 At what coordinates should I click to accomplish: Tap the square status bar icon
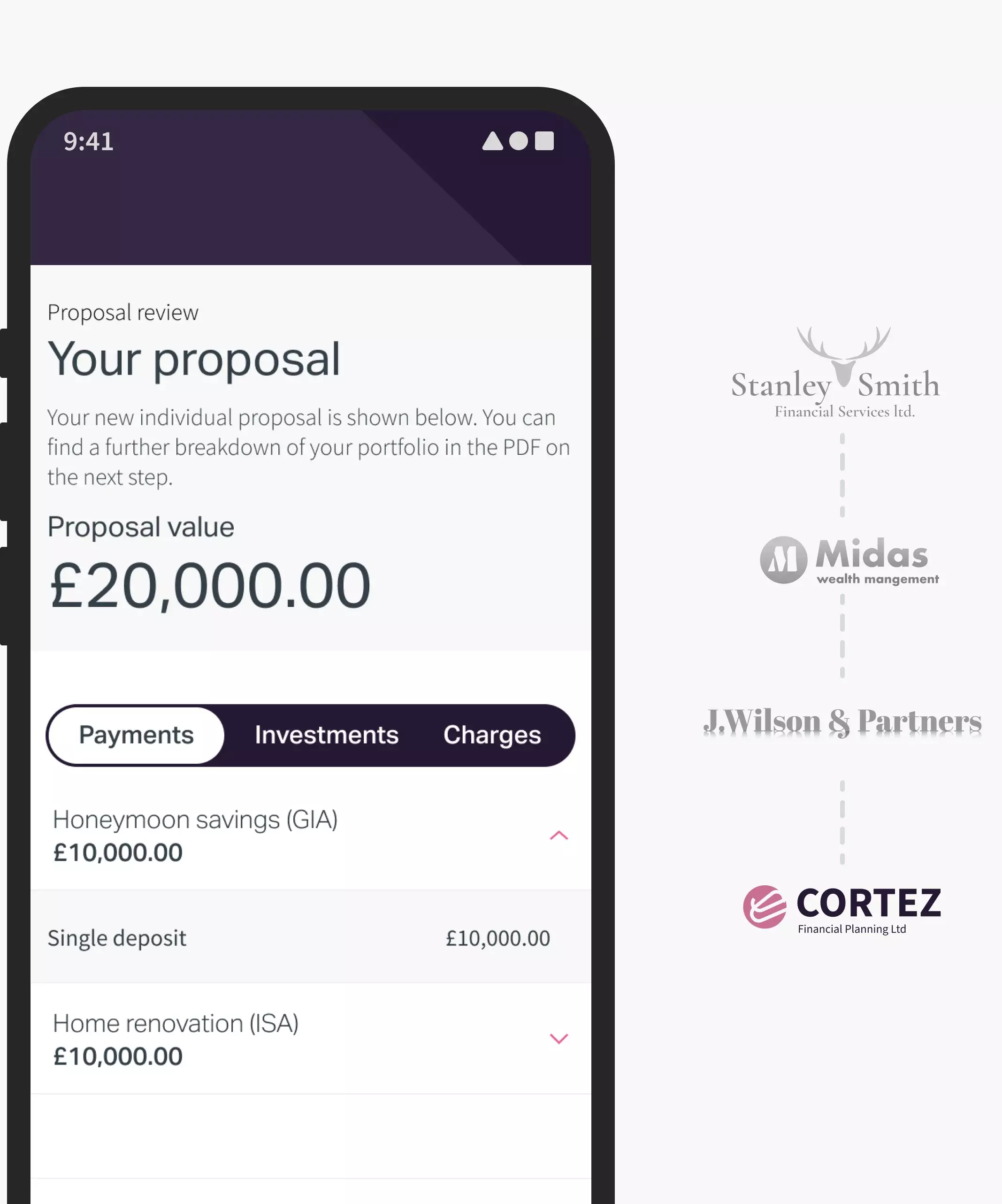pyautogui.click(x=544, y=140)
